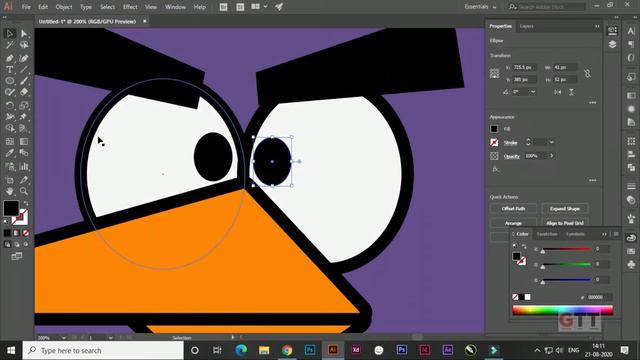Switch to the Layers tab
Viewport: 640px width, 360px height.
click(527, 26)
